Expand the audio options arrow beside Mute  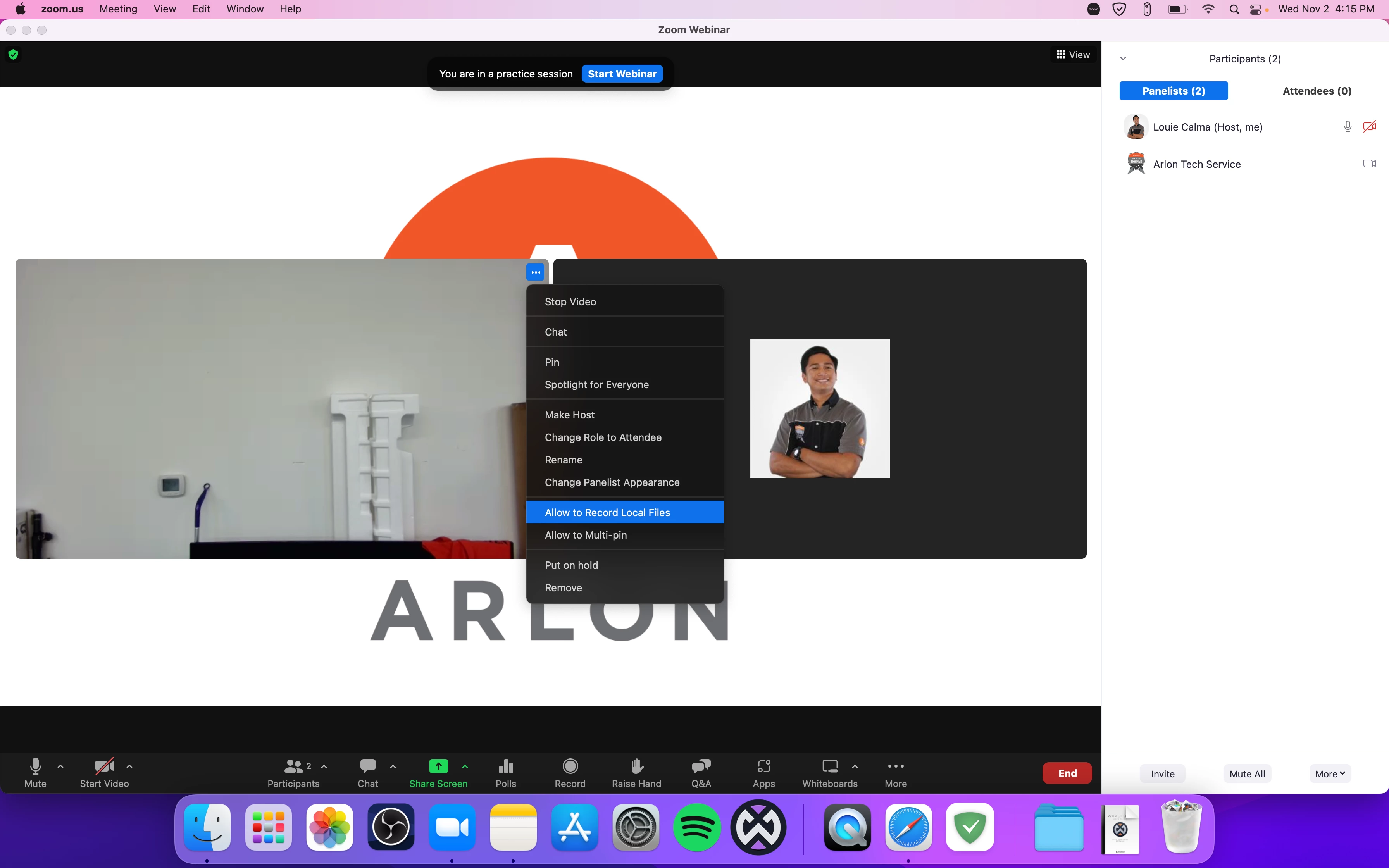(x=60, y=766)
